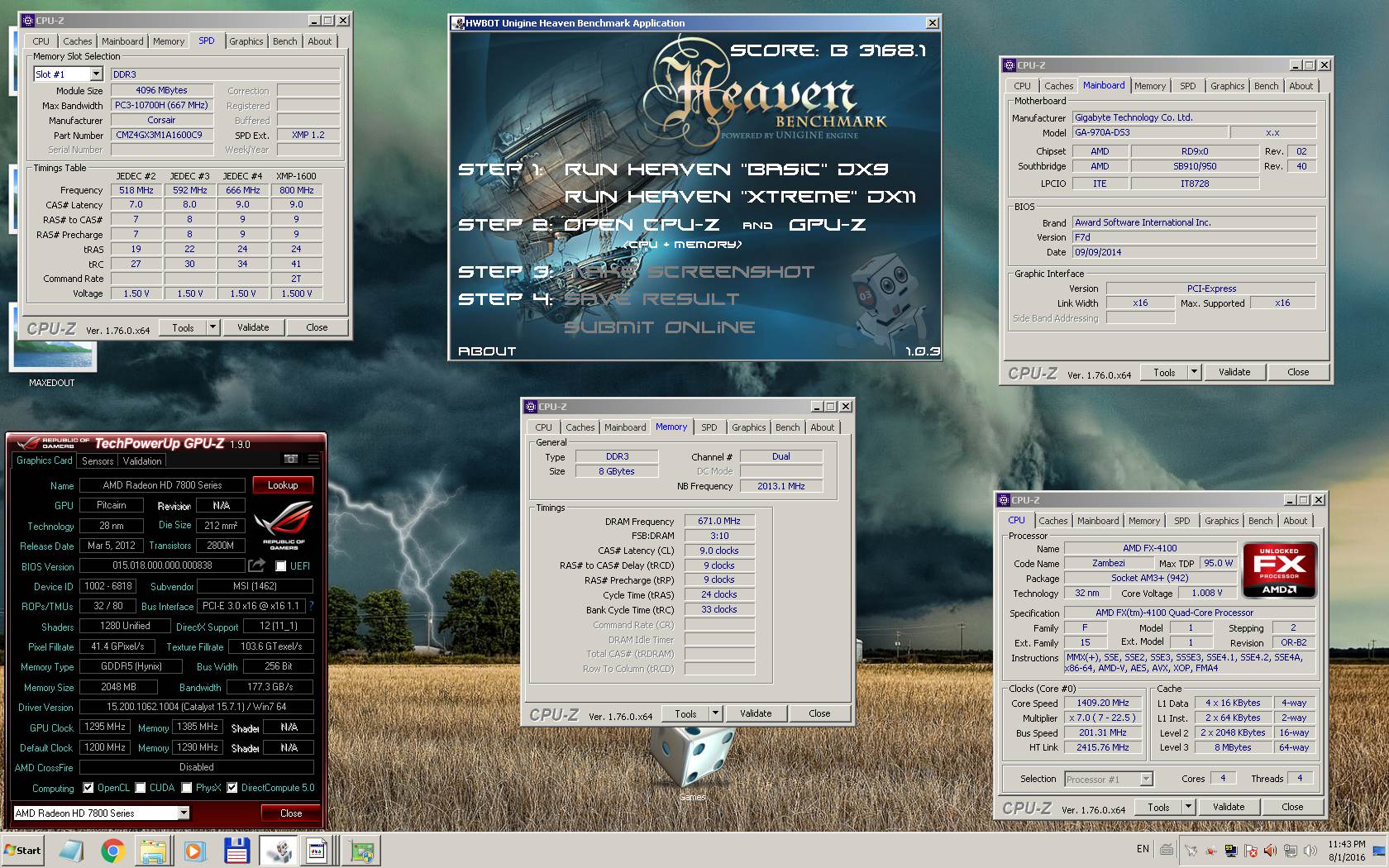The height and width of the screenshot is (868, 1389).
Task: Open Caches tab in SPD CPU-Z window
Action: point(77,41)
